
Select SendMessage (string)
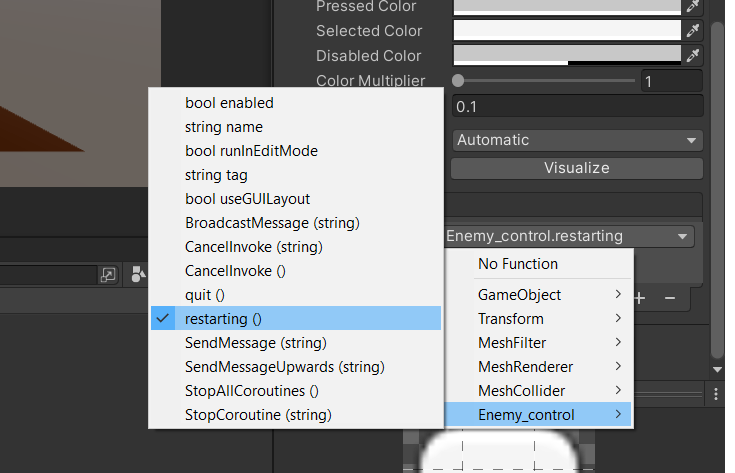coord(296,343)
